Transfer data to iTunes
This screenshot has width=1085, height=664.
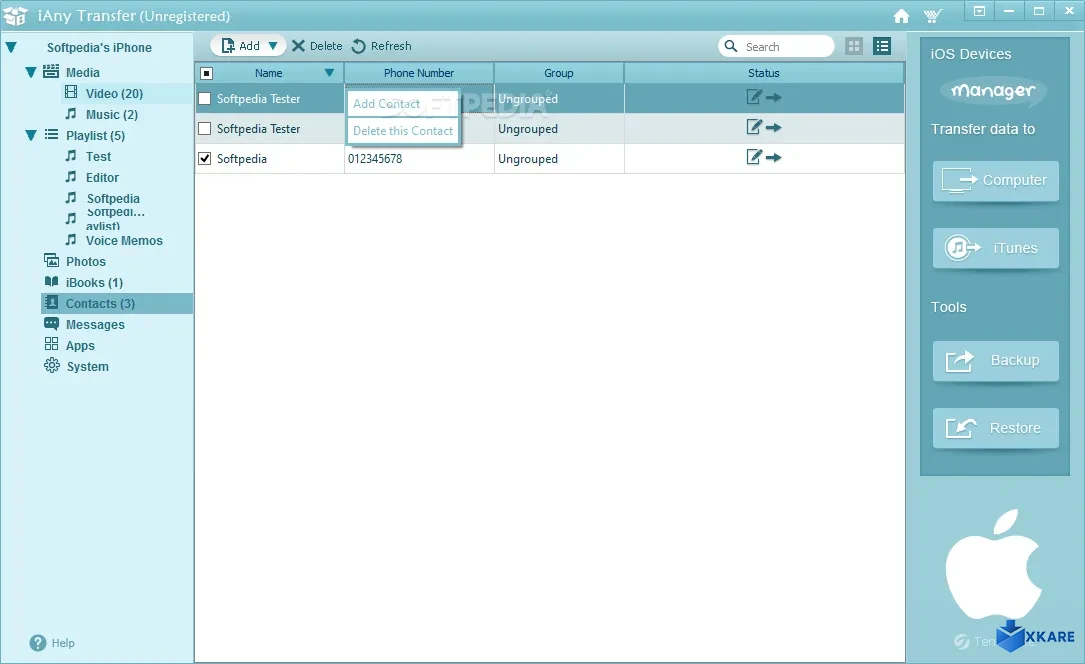(995, 248)
